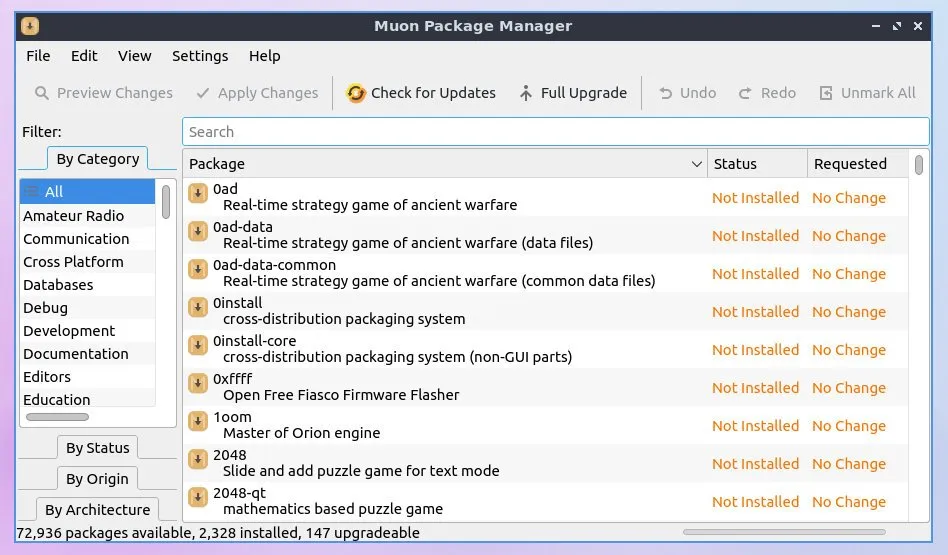Select the By Category tab
This screenshot has height=555, width=948.
point(97,159)
